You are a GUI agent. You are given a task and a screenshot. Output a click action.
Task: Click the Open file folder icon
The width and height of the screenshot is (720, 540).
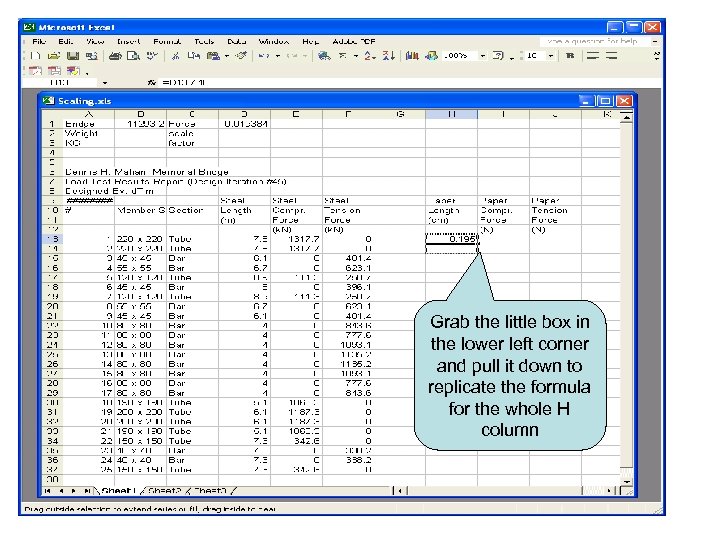click(x=54, y=56)
